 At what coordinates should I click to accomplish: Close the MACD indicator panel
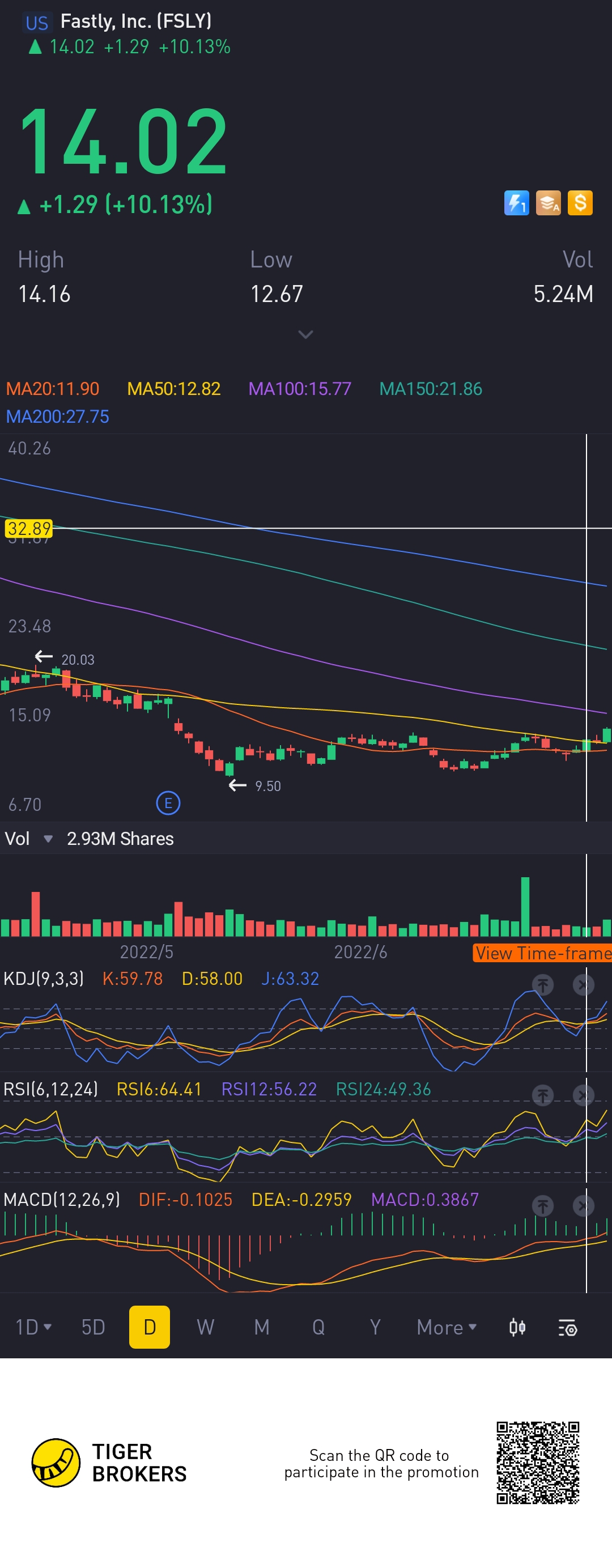583,1205
